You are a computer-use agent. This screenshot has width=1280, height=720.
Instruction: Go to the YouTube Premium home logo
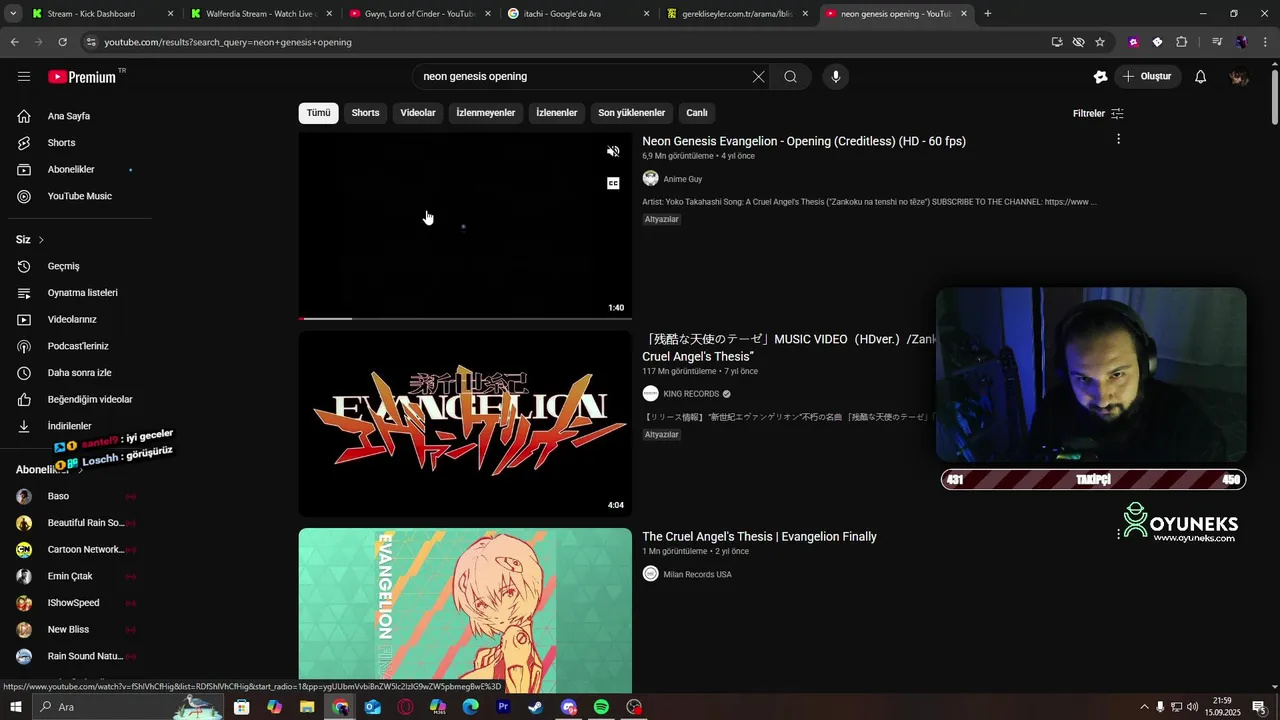point(82,76)
